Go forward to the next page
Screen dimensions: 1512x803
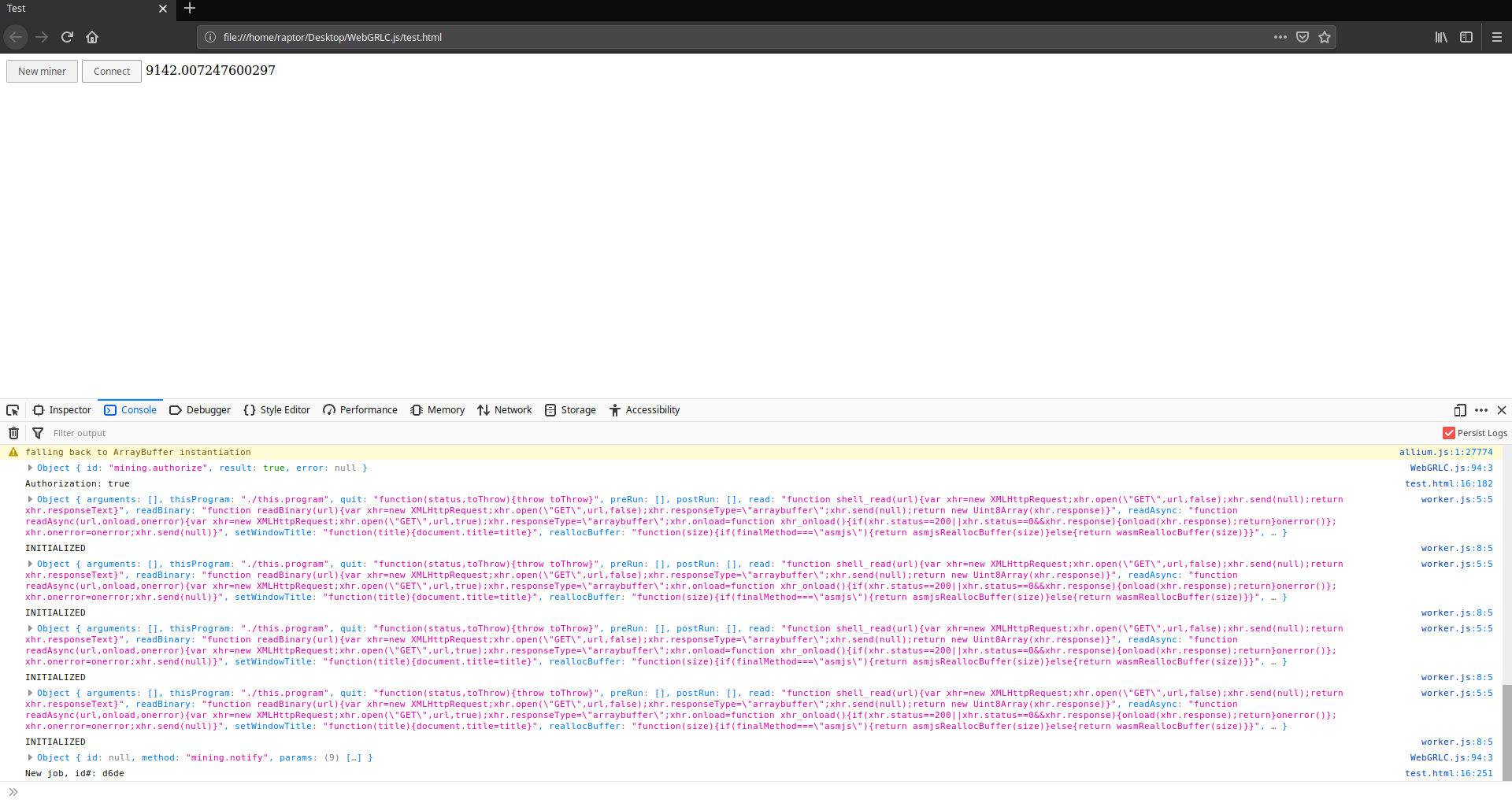click(42, 37)
